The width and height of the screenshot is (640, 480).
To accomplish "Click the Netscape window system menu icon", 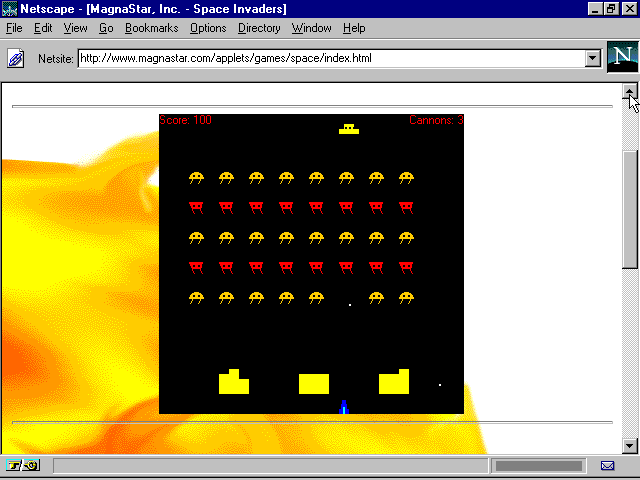I will 9,9.
